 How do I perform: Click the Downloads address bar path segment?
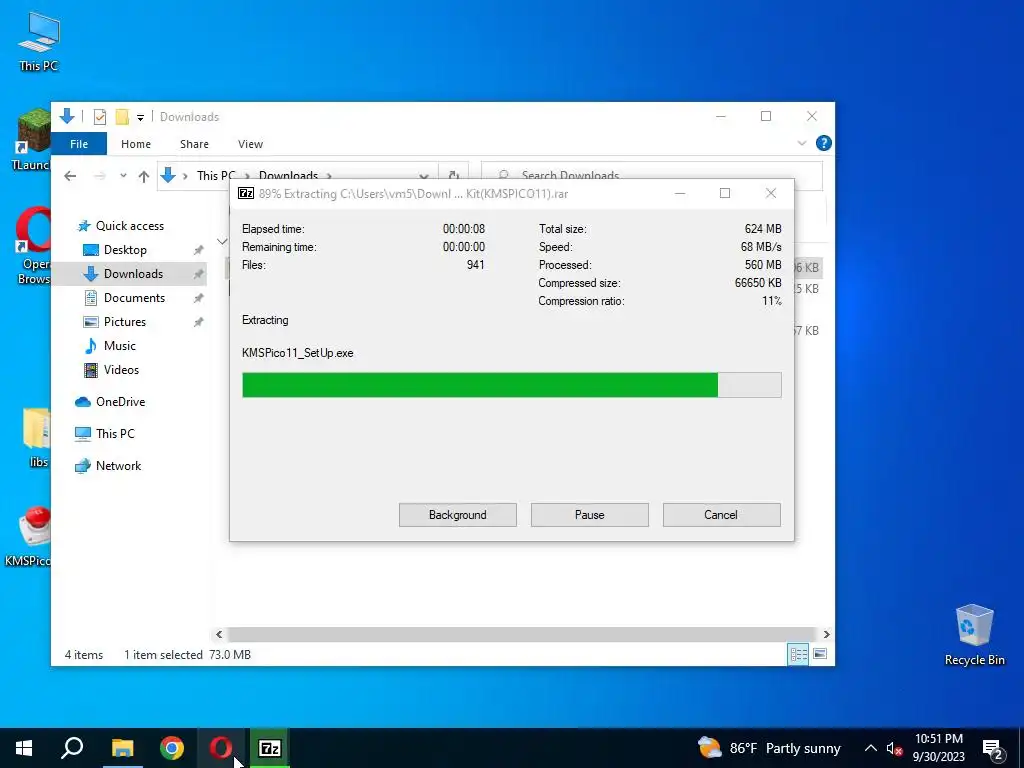(x=288, y=176)
